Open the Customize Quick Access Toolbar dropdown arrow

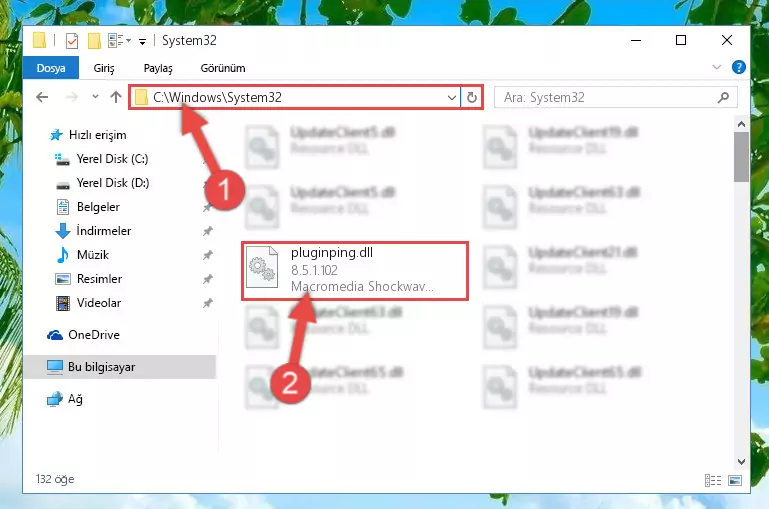[142, 42]
